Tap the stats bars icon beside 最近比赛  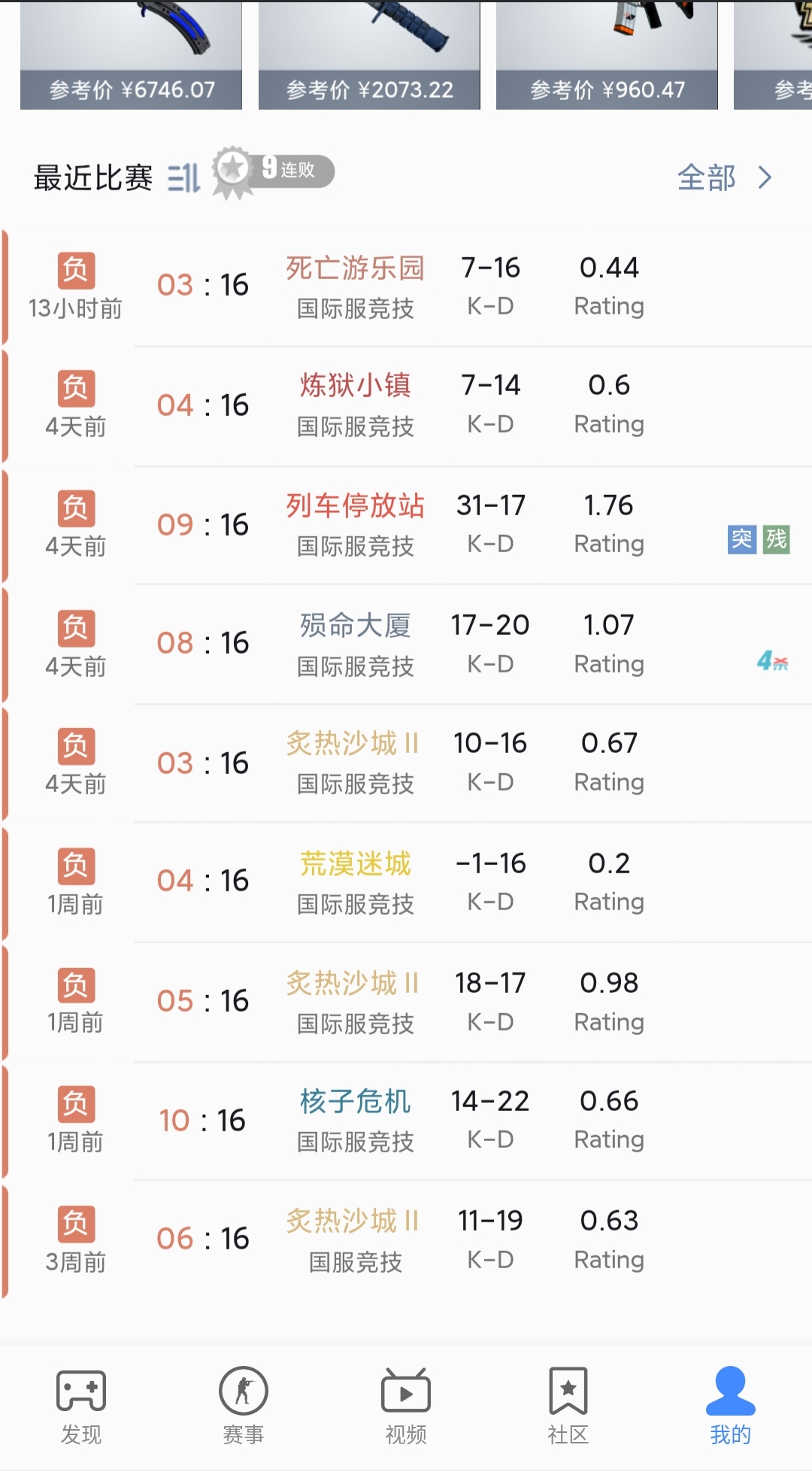point(183,178)
